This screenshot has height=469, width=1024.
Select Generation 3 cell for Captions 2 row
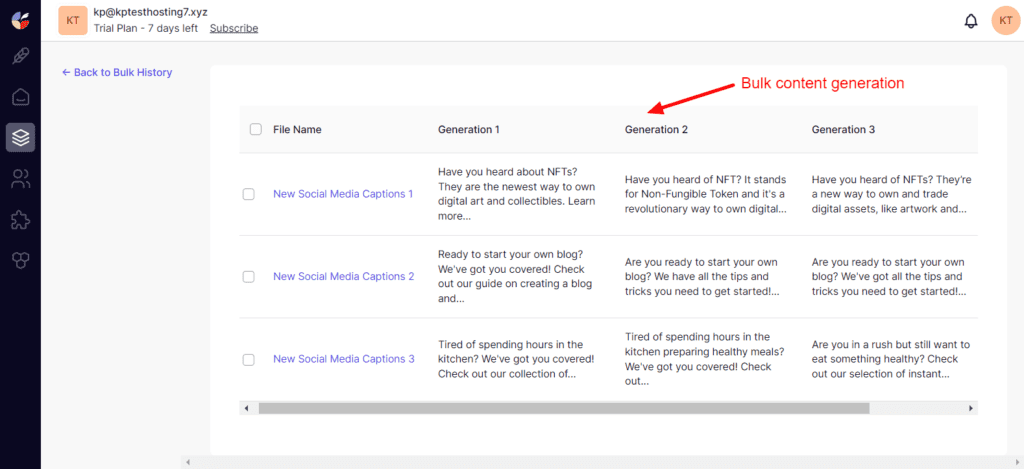(889, 277)
